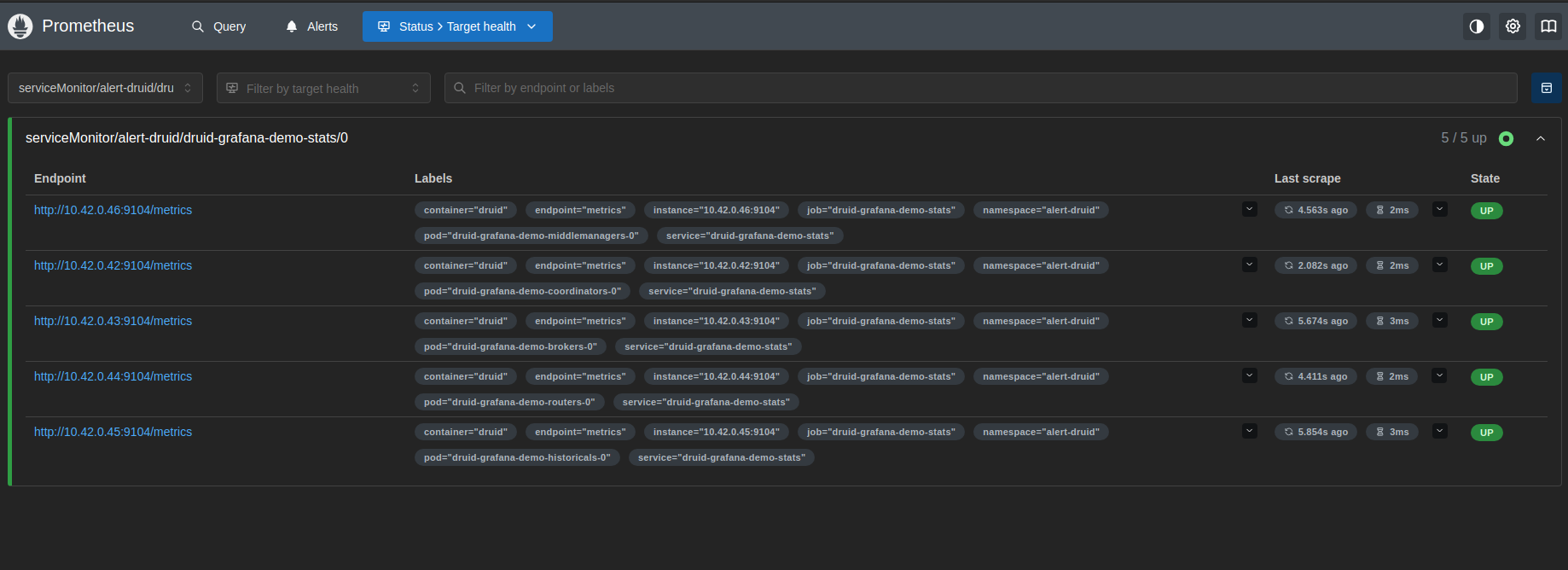Click the Labels column header

433,178
